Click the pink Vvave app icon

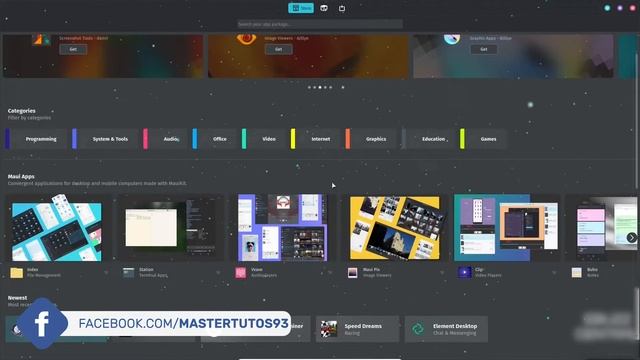241,273
